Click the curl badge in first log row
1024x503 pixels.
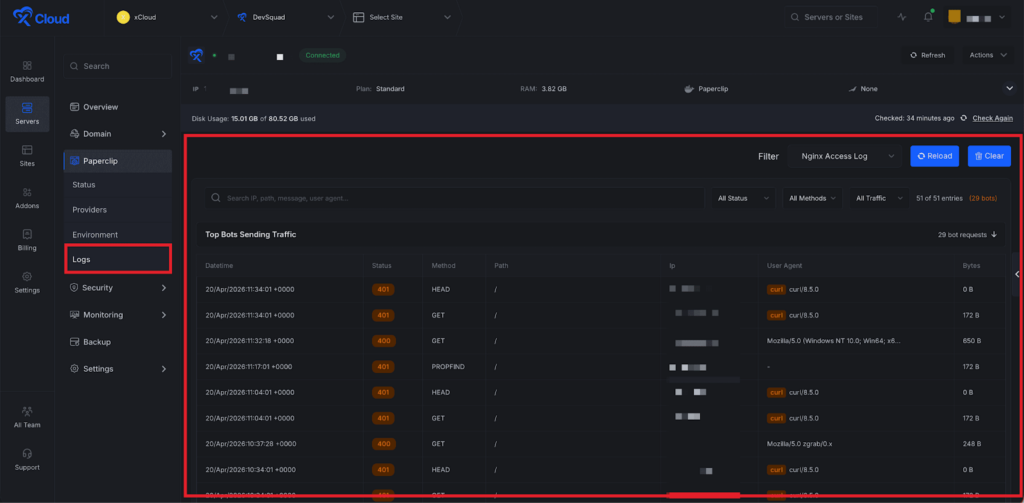point(776,289)
